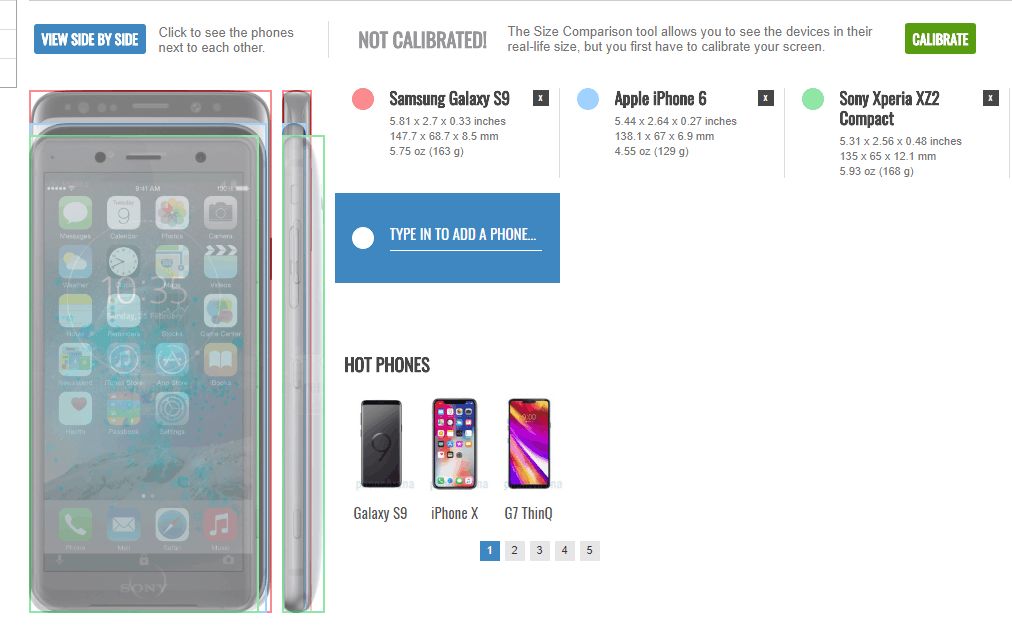Click the green Calibrate button
Screen dimensions: 1012x632
[x=940, y=39]
